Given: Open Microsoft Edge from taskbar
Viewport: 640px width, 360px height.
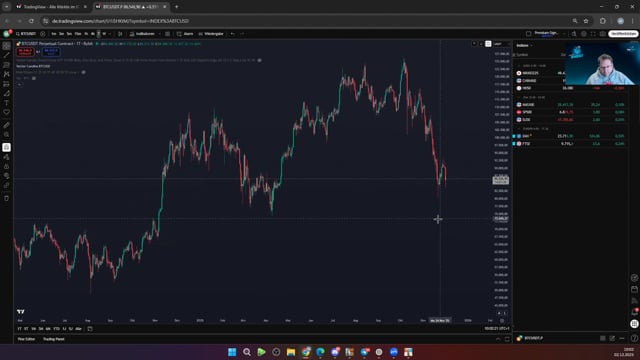Looking at the screenshot, I should pos(320,352).
